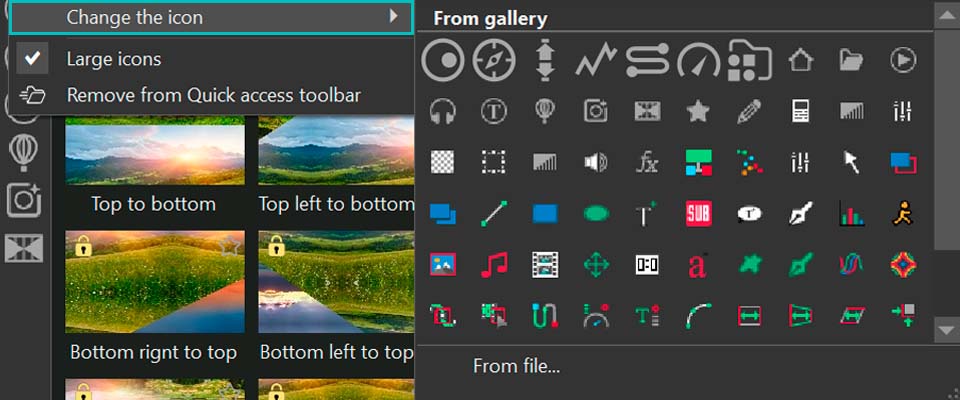Click hot air balloon icon in left toolbar
This screenshot has height=400, width=960.
pyautogui.click(x=23, y=153)
